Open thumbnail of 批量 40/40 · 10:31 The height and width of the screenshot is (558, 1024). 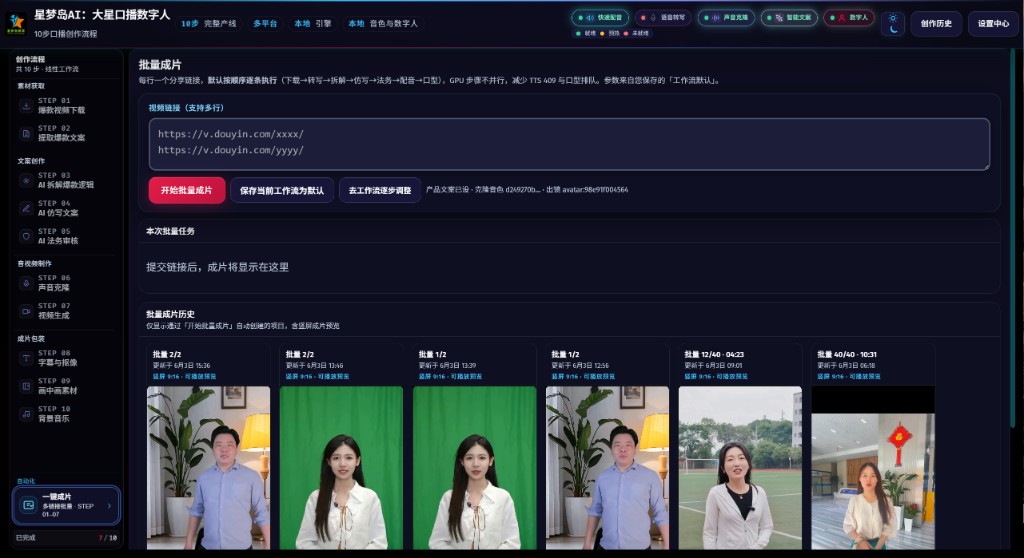pyautogui.click(x=873, y=467)
